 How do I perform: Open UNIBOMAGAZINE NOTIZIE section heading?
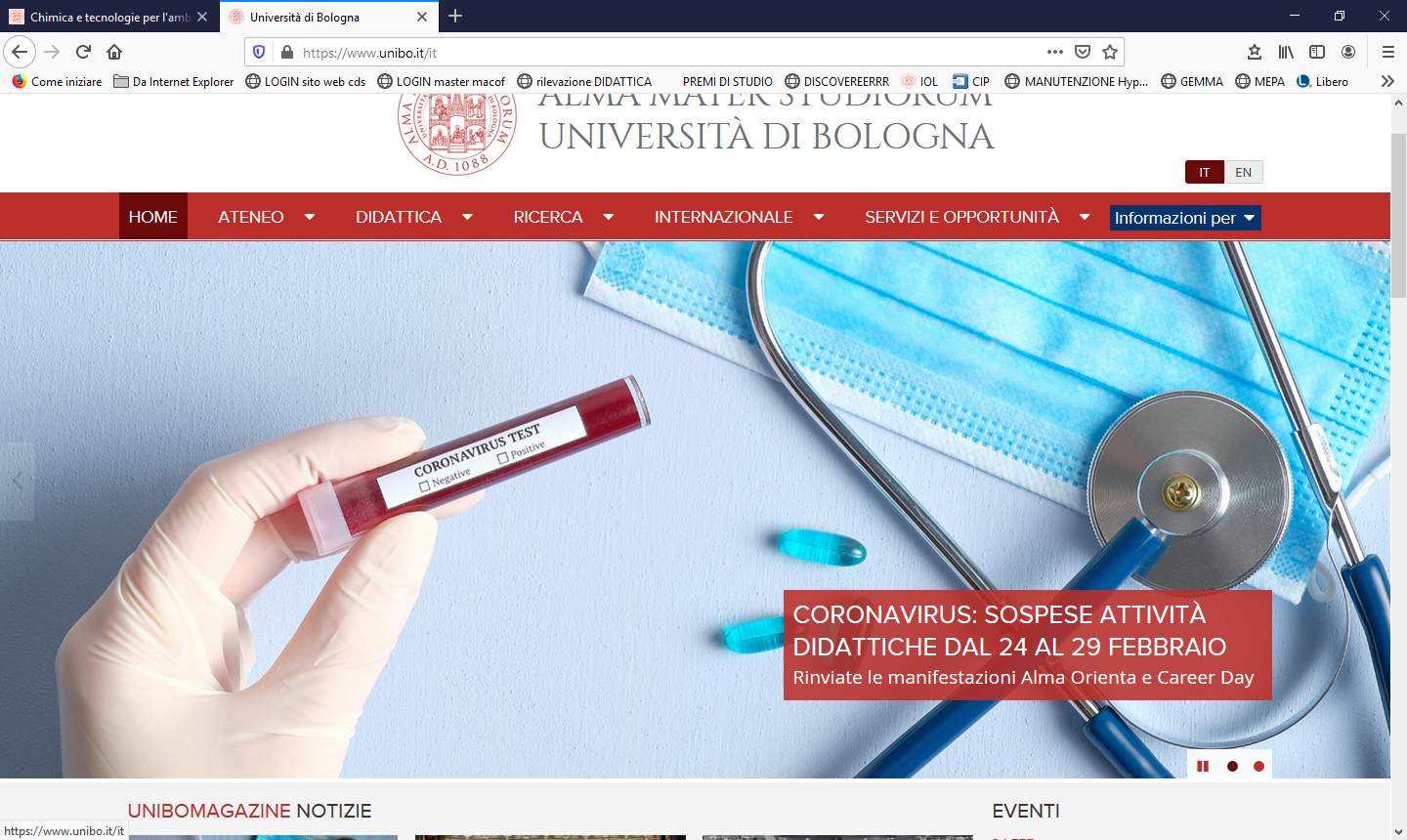point(250,811)
